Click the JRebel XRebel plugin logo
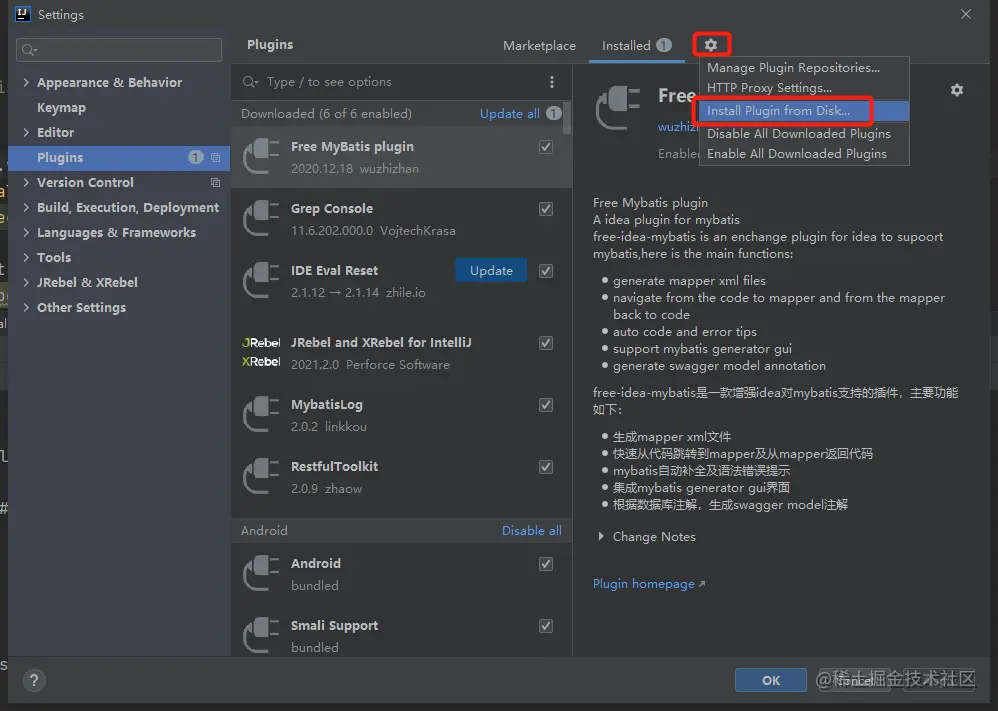Image resolution: width=998 pixels, height=711 pixels. [261, 352]
